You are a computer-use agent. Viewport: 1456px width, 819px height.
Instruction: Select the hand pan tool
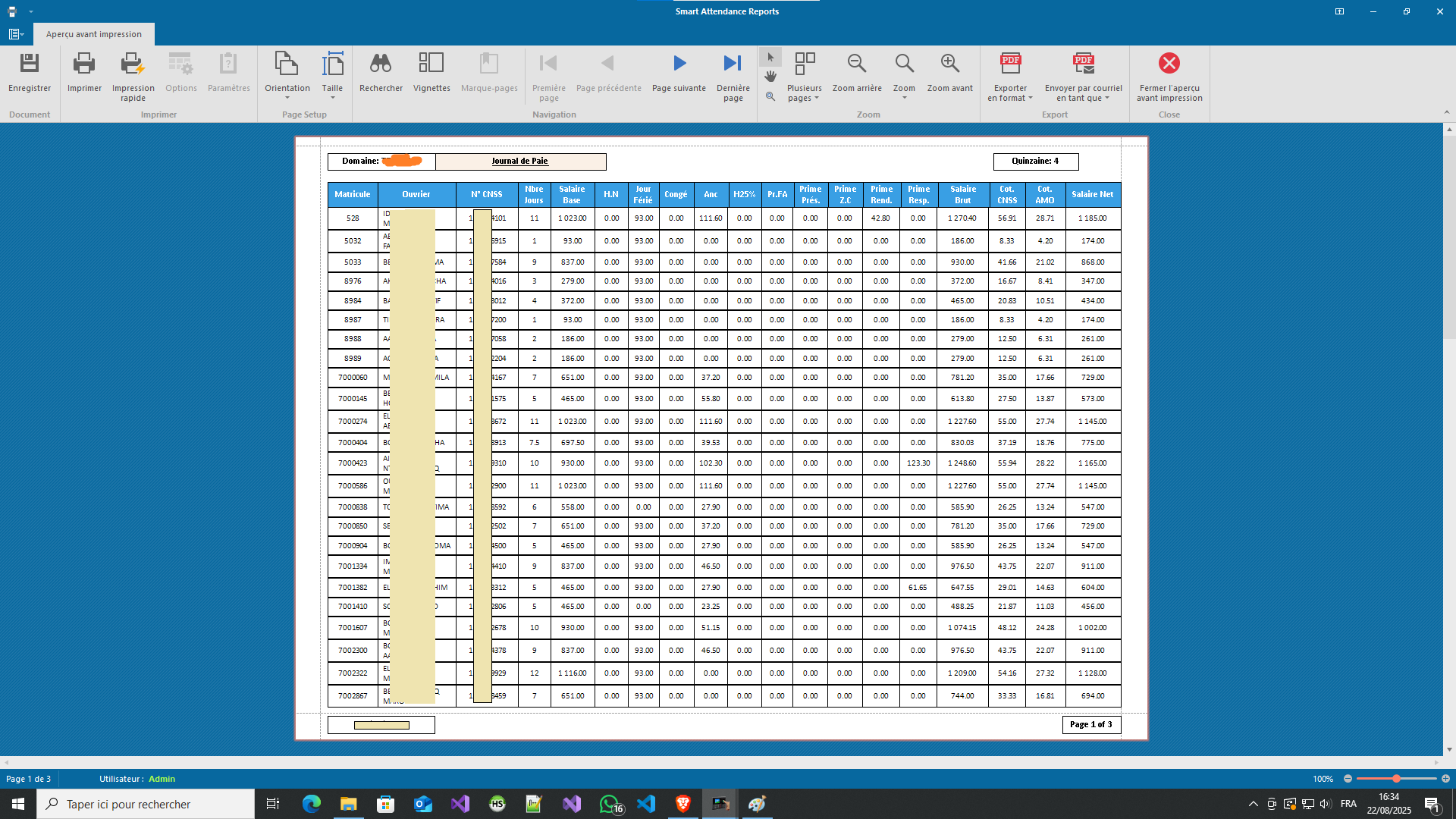770,77
